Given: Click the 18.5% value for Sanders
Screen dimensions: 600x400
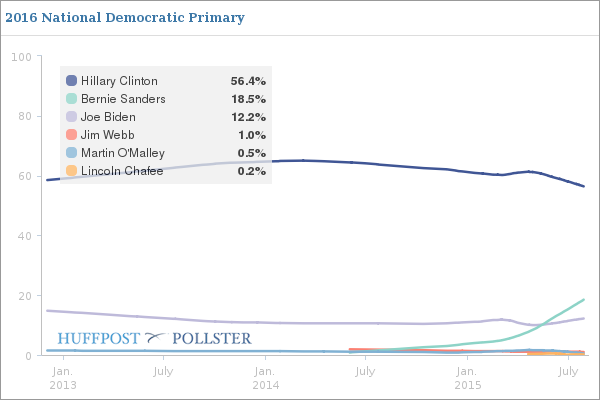Looking at the screenshot, I should [x=248, y=99].
